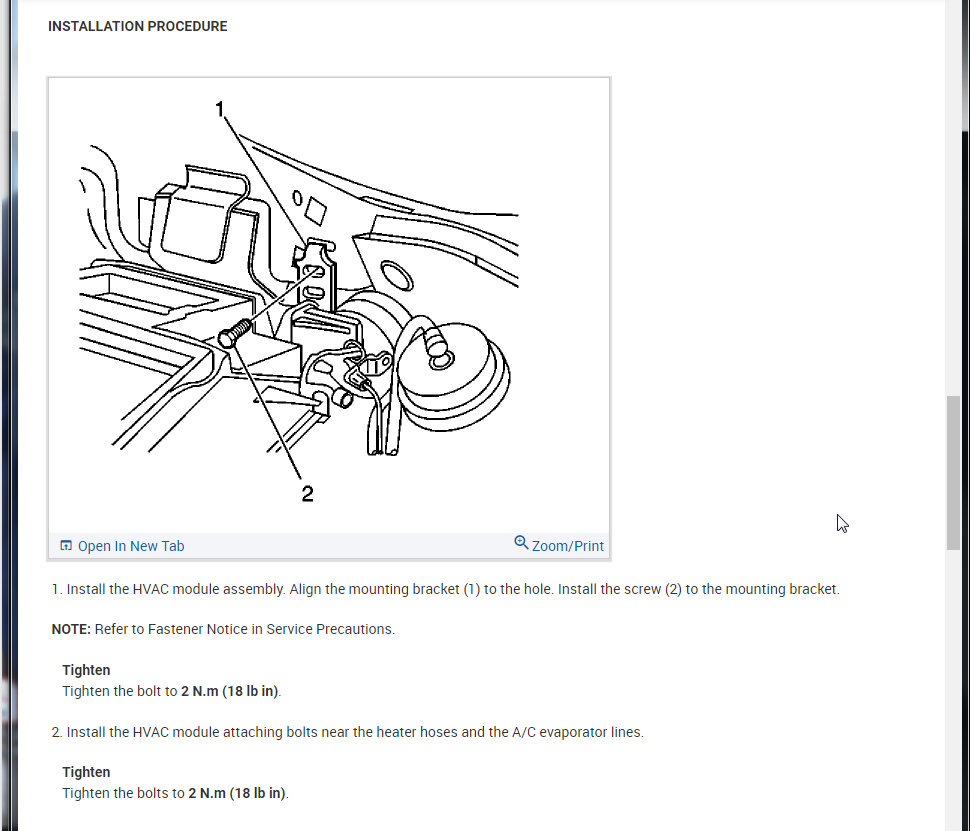
Task: Click the NOTE about the Fastener Notice
Action: (x=223, y=629)
